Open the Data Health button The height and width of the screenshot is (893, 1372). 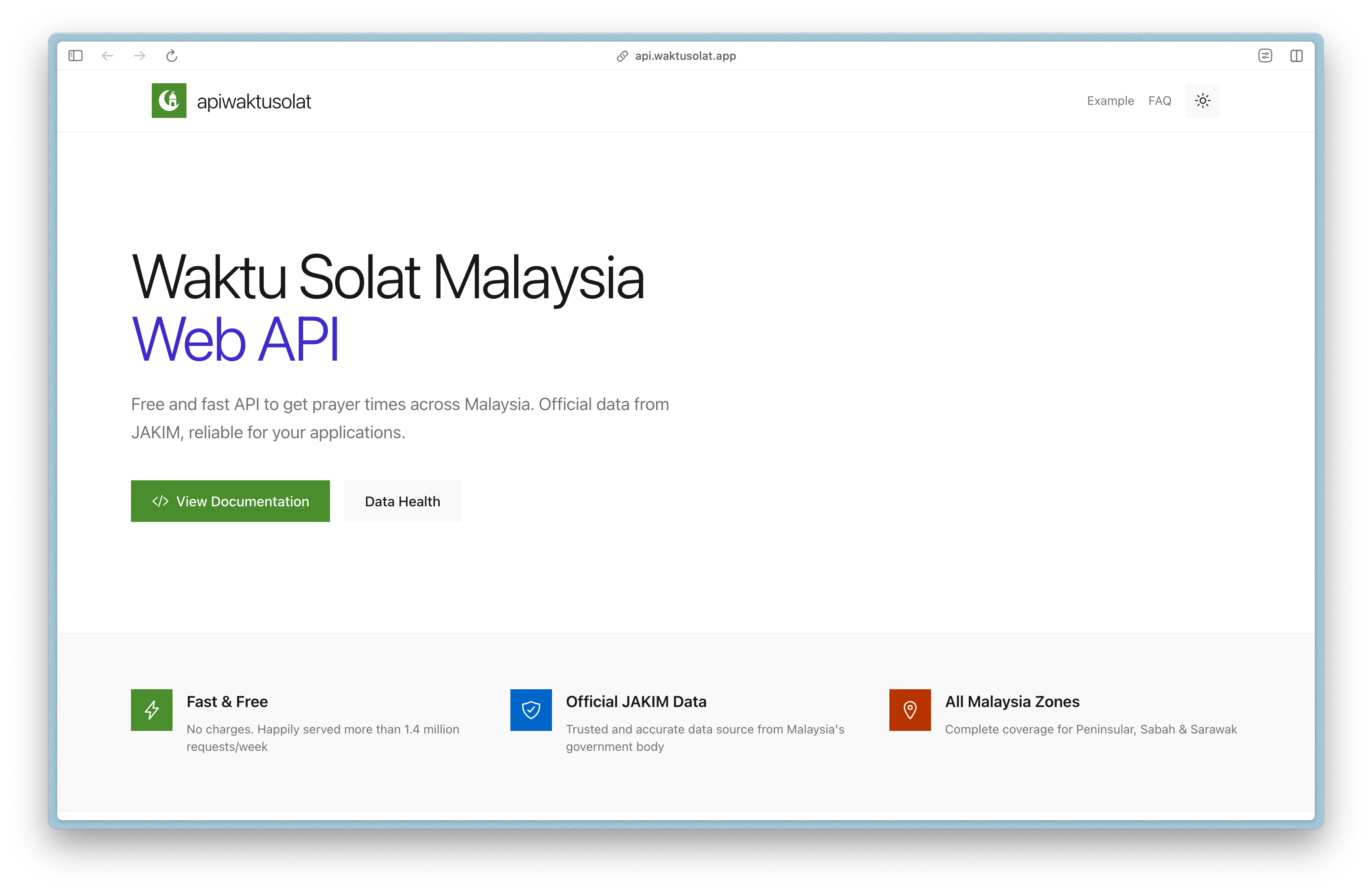(x=402, y=501)
